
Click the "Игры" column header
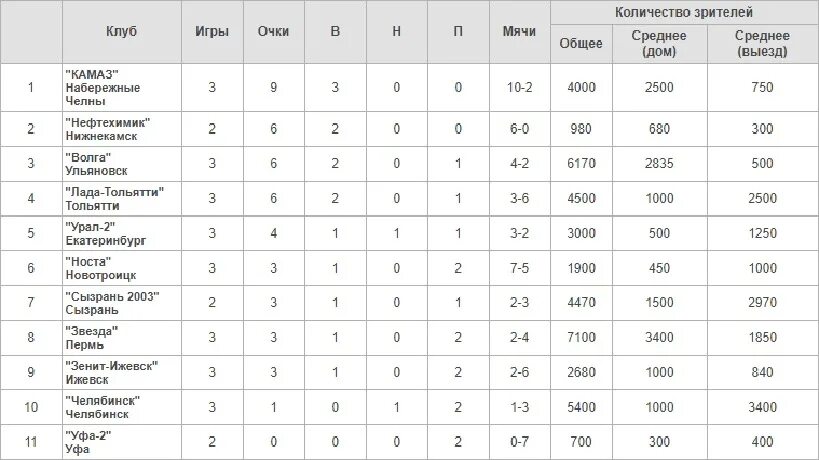pyautogui.click(x=212, y=31)
